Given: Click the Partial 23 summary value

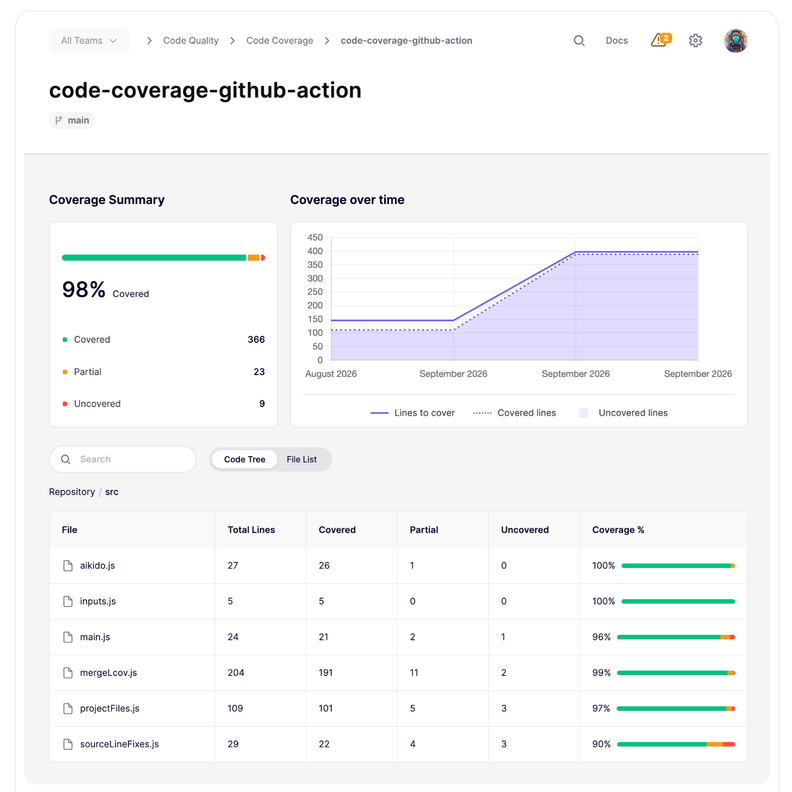Looking at the screenshot, I should tap(259, 372).
